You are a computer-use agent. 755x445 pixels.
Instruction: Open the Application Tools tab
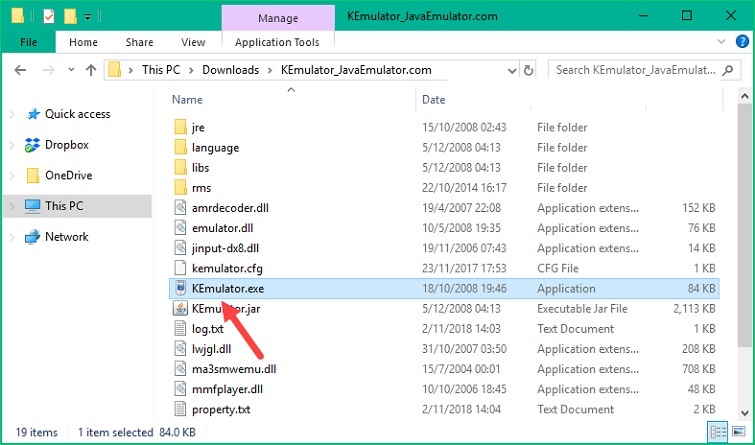[277, 43]
